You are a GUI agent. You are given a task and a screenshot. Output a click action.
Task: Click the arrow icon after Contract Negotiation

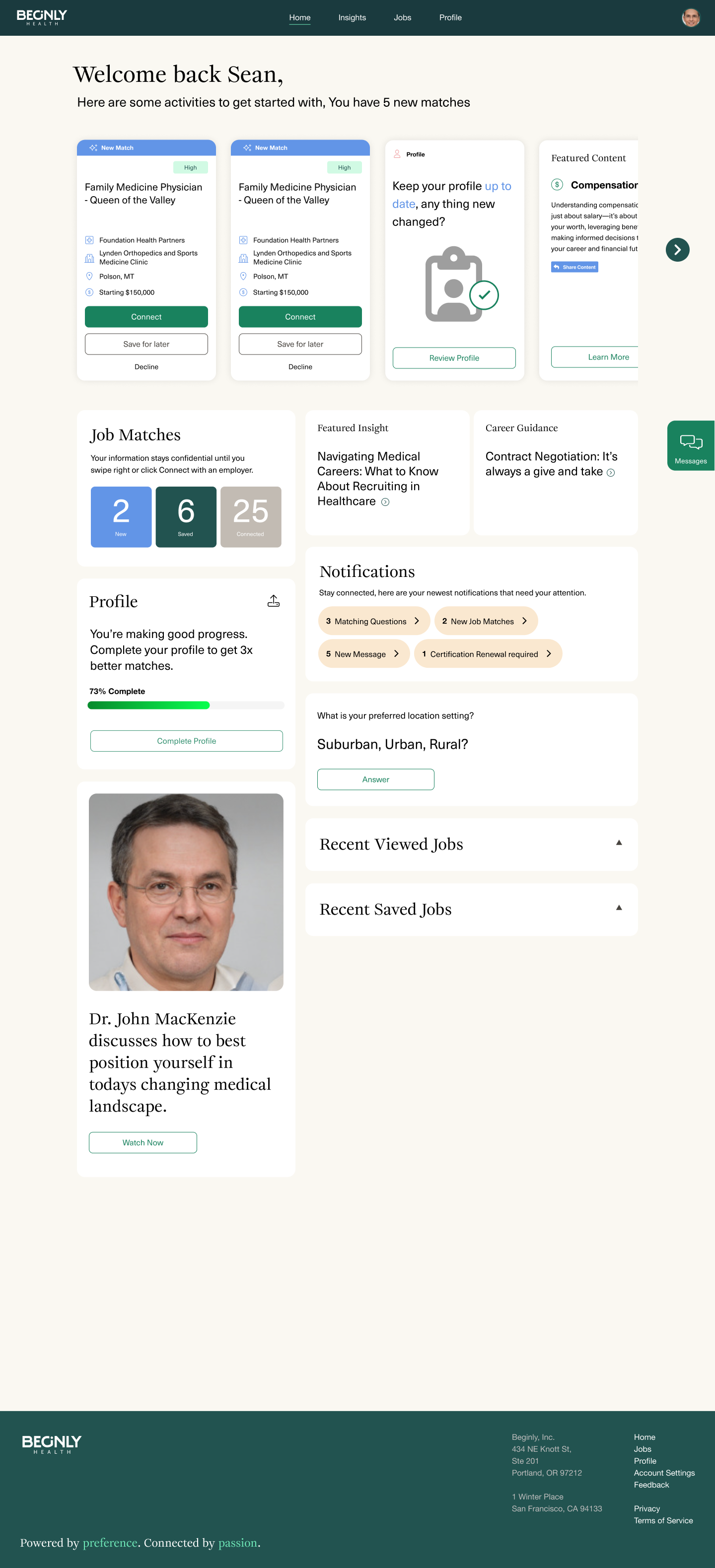(x=610, y=472)
